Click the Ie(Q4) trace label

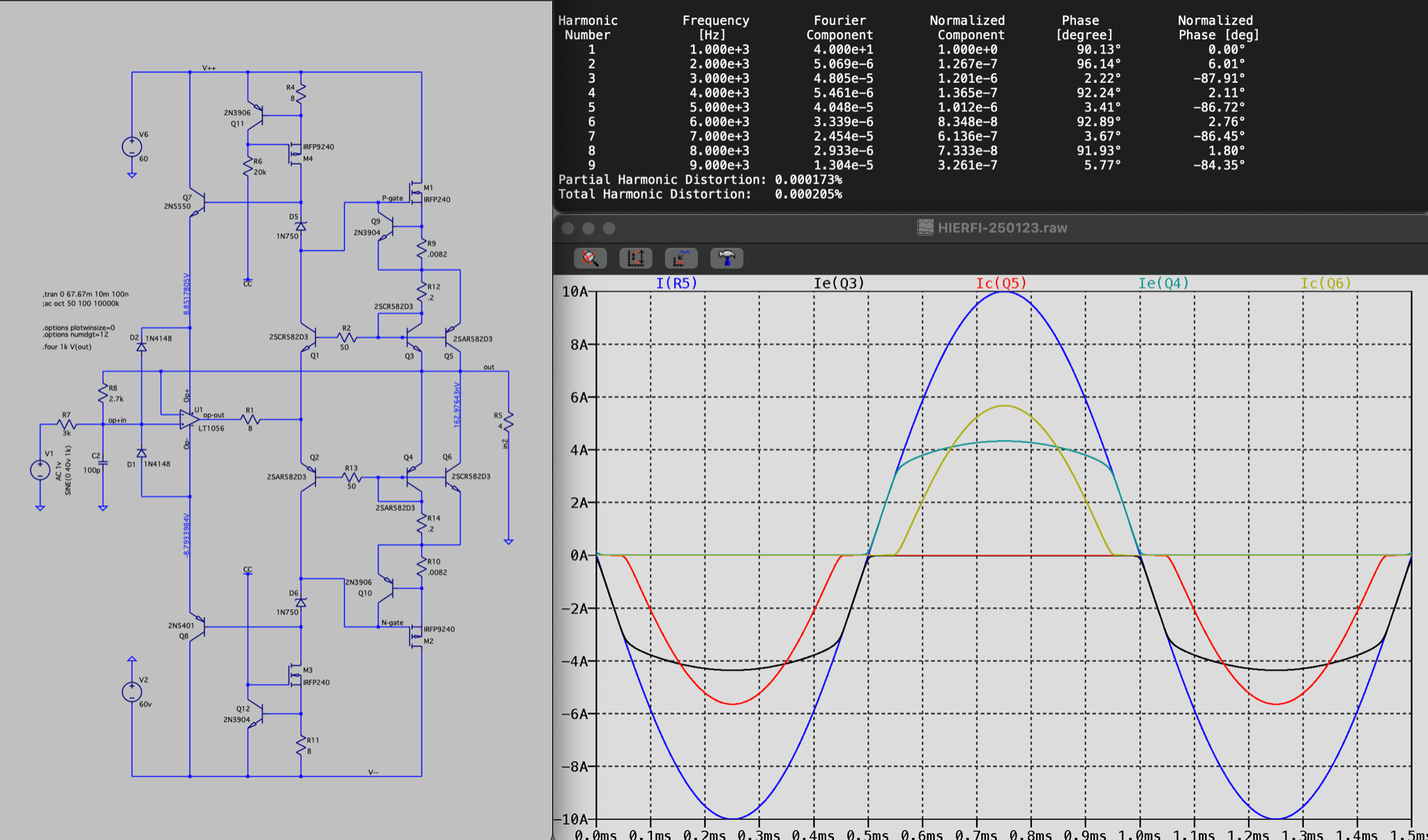[x=1163, y=283]
